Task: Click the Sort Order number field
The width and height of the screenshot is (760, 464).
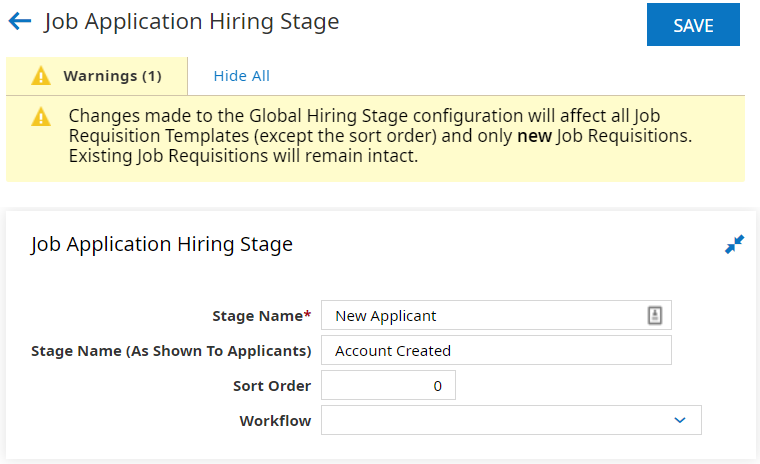Action: (x=388, y=386)
